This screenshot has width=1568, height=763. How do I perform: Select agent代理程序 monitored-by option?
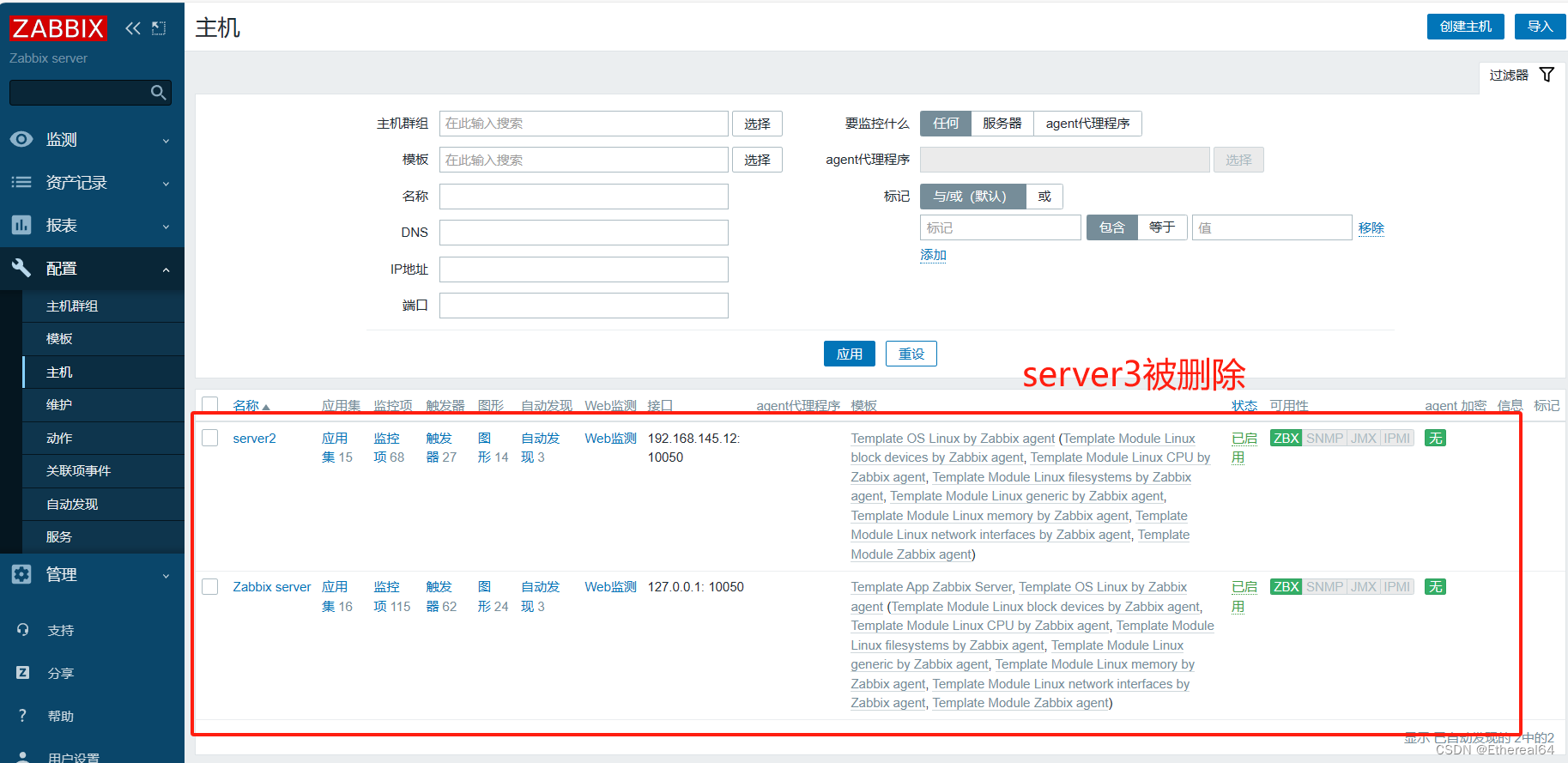[1087, 124]
